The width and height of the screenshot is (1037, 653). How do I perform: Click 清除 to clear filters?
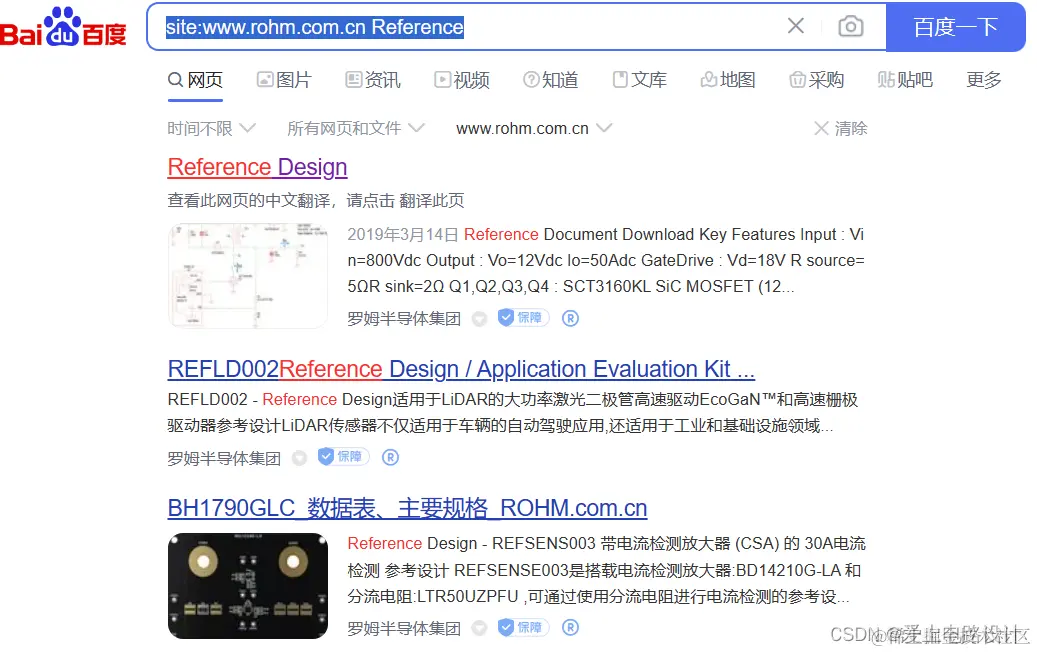pyautogui.click(x=841, y=128)
